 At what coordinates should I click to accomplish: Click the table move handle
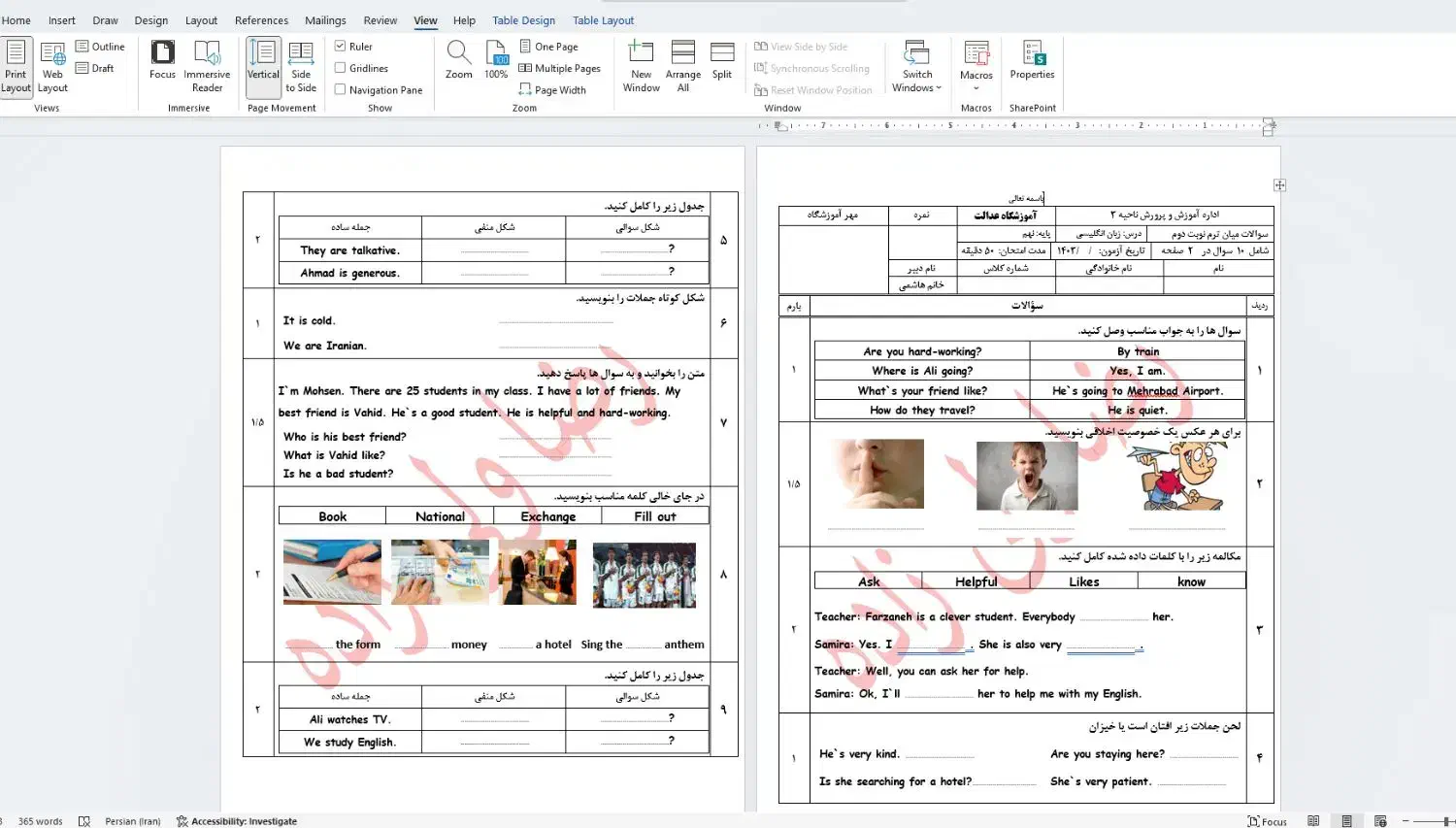click(x=1279, y=185)
